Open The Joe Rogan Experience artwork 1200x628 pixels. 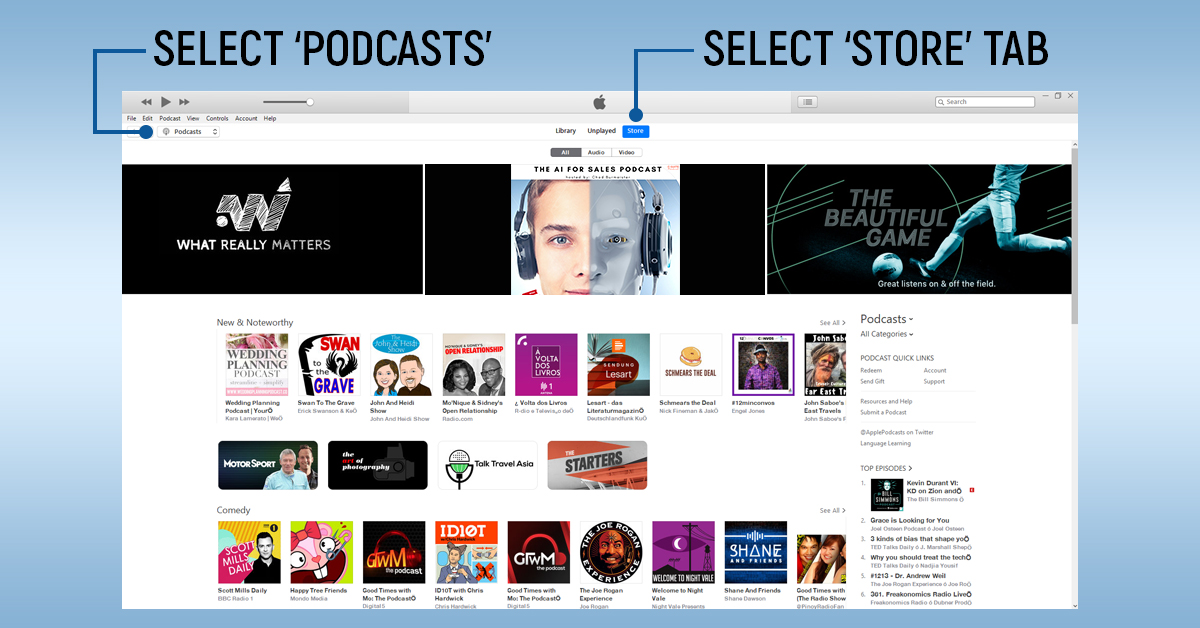point(612,552)
